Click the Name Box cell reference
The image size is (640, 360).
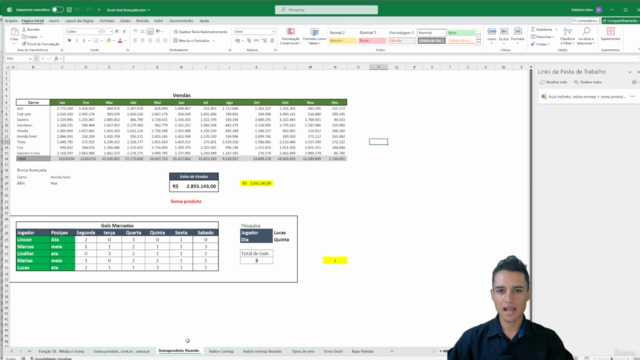[18, 59]
